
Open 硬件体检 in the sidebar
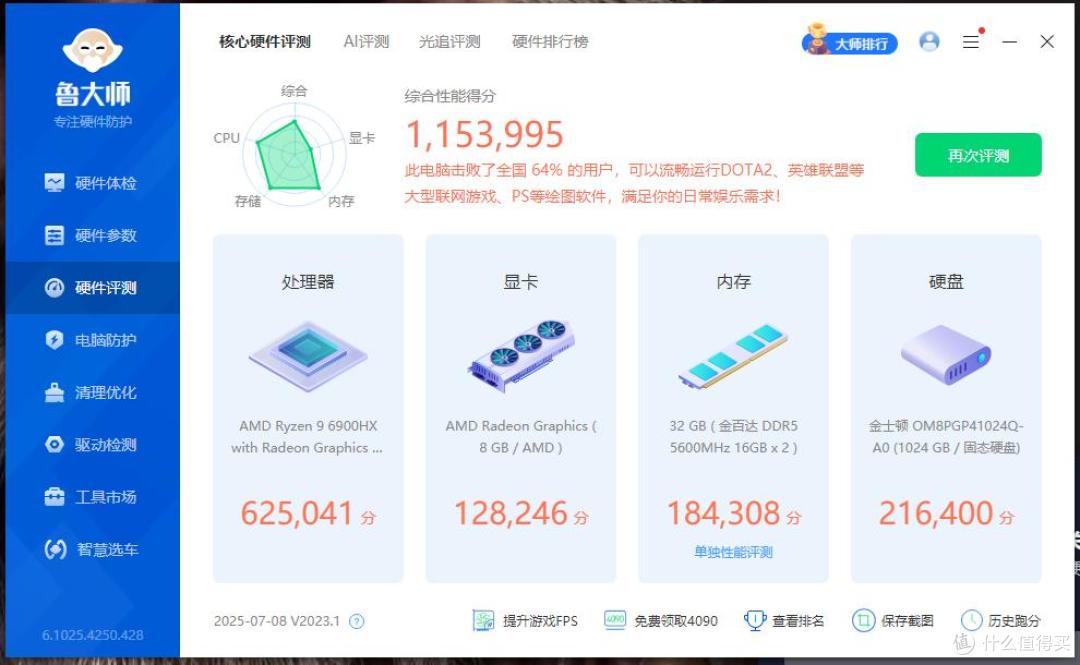click(92, 183)
